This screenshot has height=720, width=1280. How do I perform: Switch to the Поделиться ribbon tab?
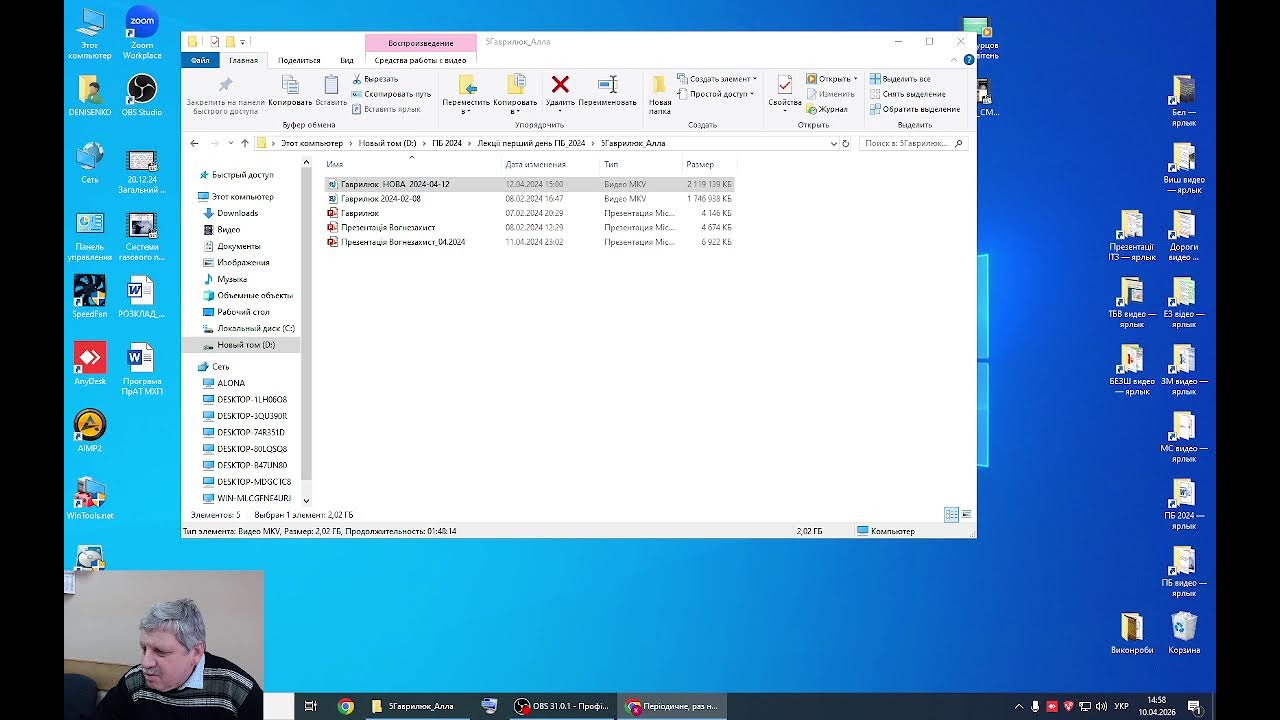299,60
